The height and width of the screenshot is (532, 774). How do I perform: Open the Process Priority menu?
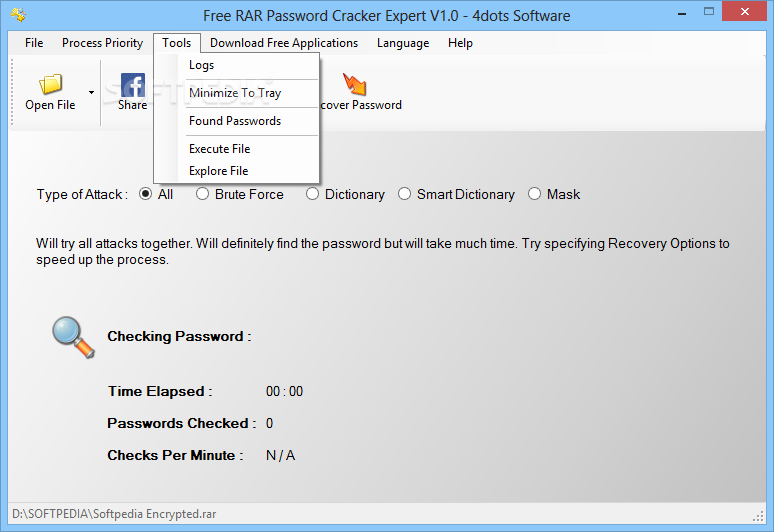pos(102,43)
